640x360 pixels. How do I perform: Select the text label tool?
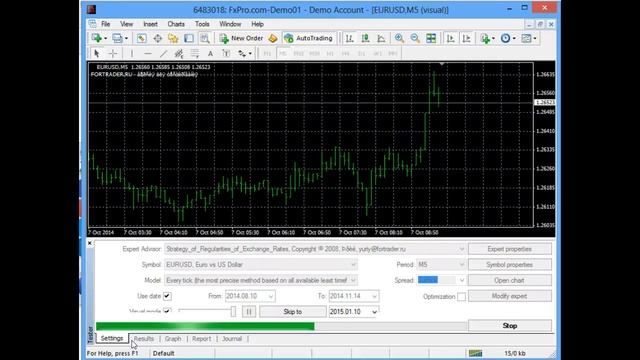226,53
